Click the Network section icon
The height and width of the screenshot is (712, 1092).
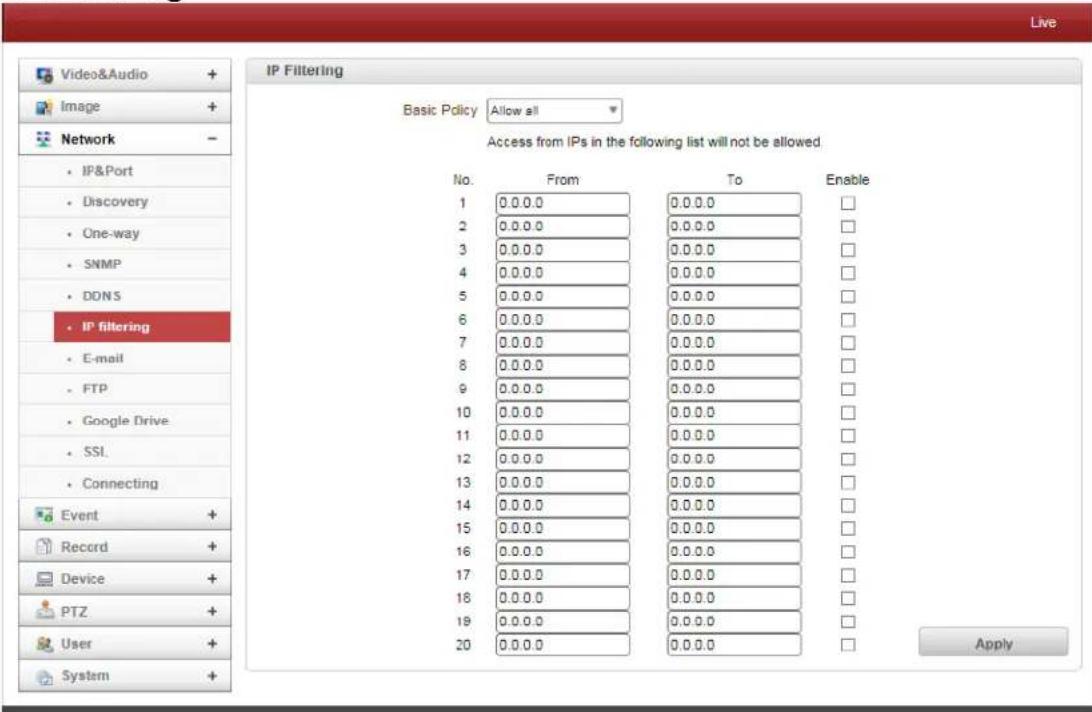coord(44,139)
